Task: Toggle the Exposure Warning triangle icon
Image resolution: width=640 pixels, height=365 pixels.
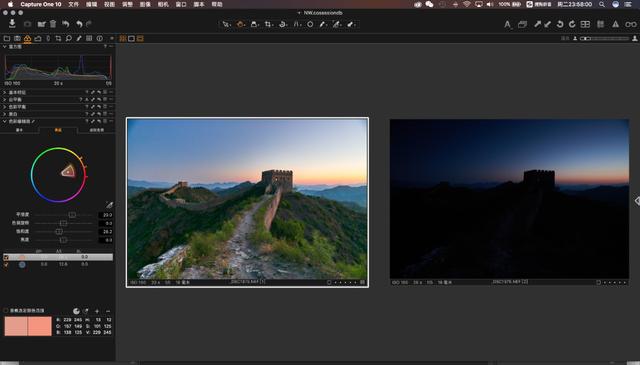Action: (x=615, y=24)
